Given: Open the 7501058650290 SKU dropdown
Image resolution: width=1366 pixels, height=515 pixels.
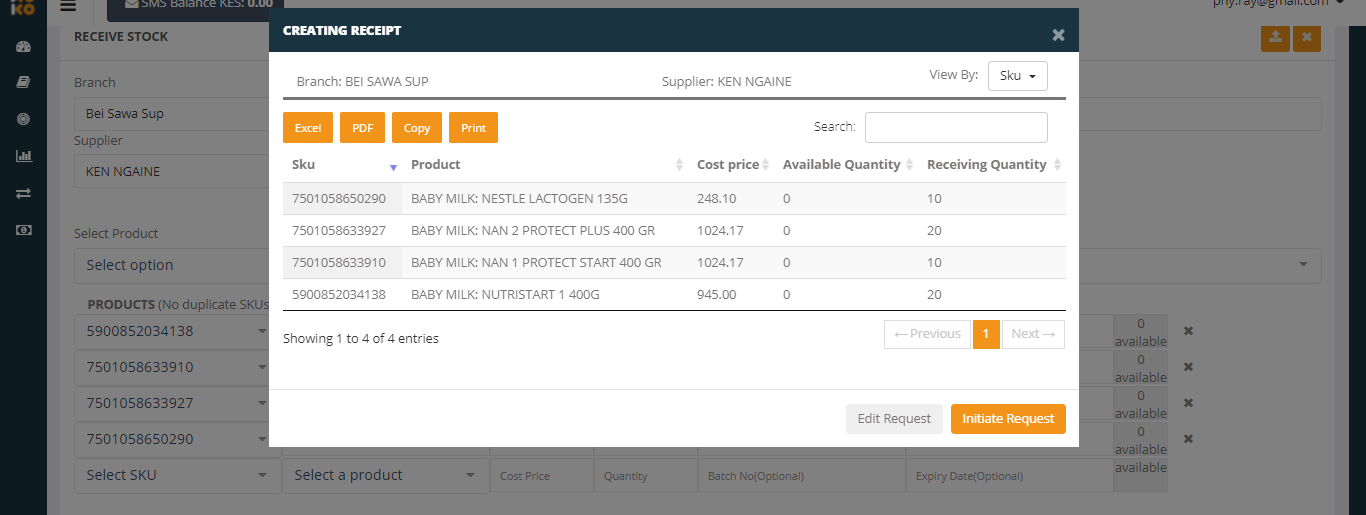Looking at the screenshot, I should [178, 439].
